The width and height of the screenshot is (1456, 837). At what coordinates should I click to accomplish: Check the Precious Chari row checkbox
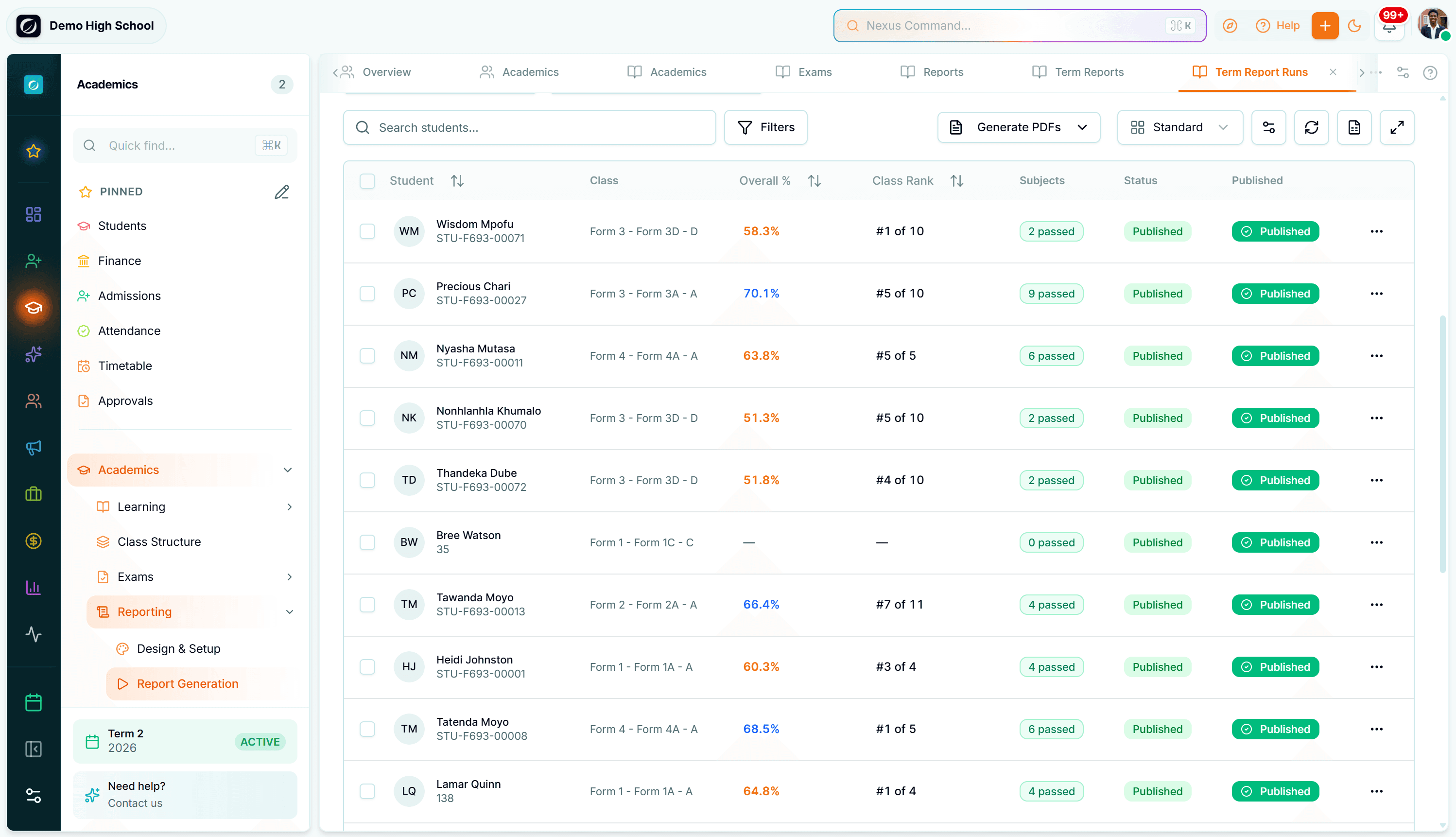coord(367,293)
